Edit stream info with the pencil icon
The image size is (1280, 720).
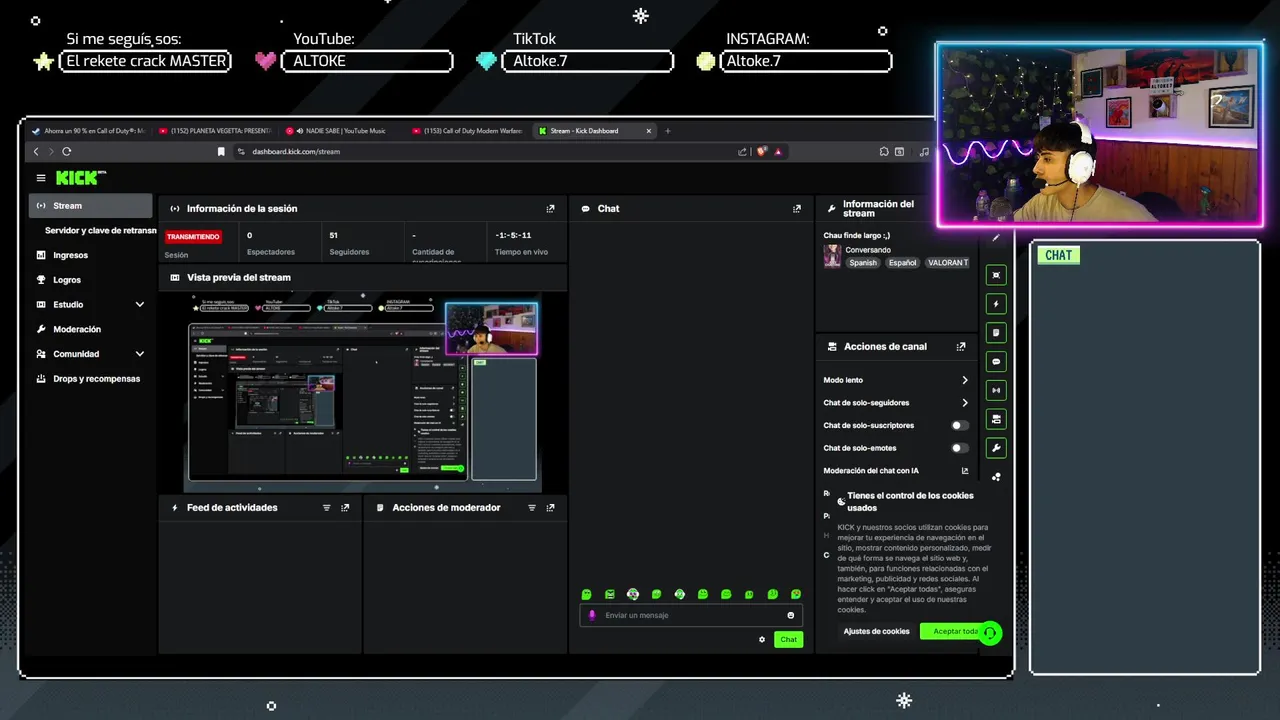click(x=995, y=238)
